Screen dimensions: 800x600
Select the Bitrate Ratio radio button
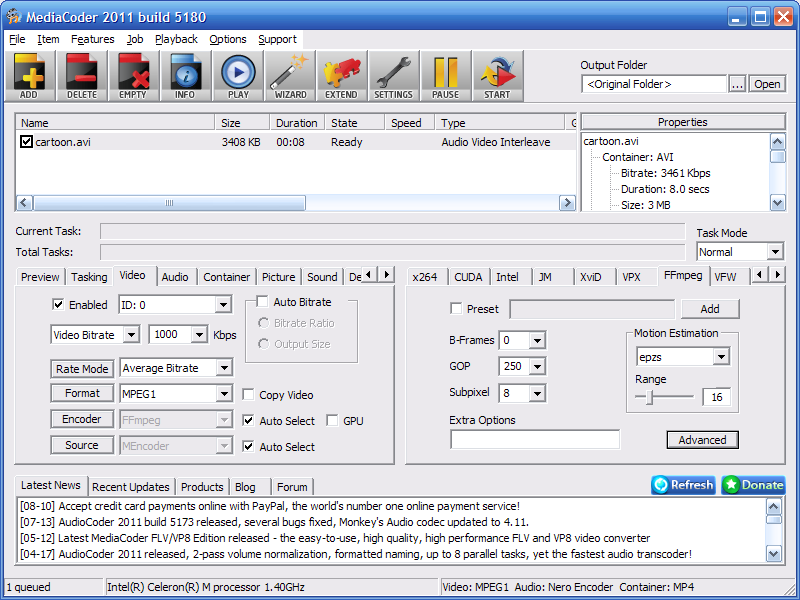pyautogui.click(x=263, y=323)
